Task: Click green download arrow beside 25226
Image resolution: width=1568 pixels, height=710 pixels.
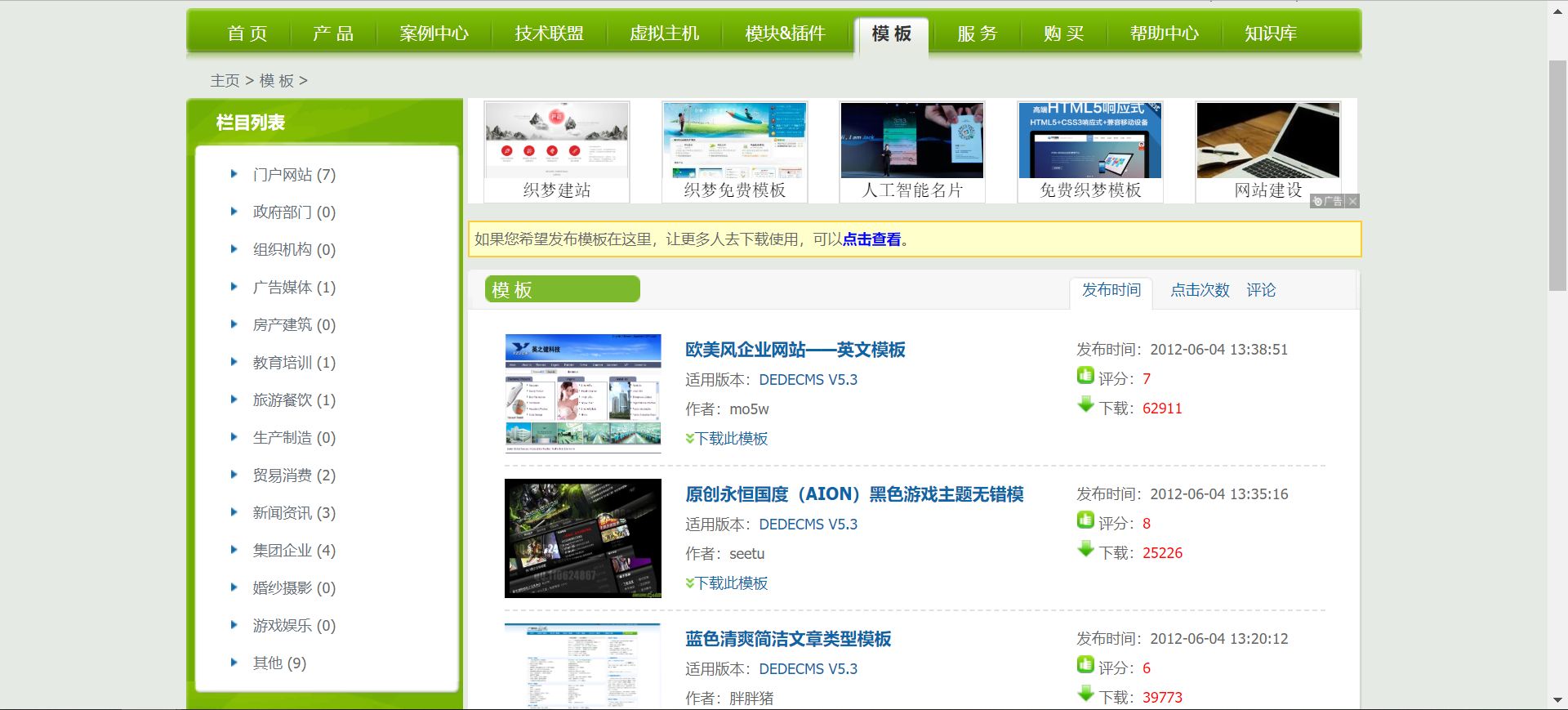Action: (1085, 549)
